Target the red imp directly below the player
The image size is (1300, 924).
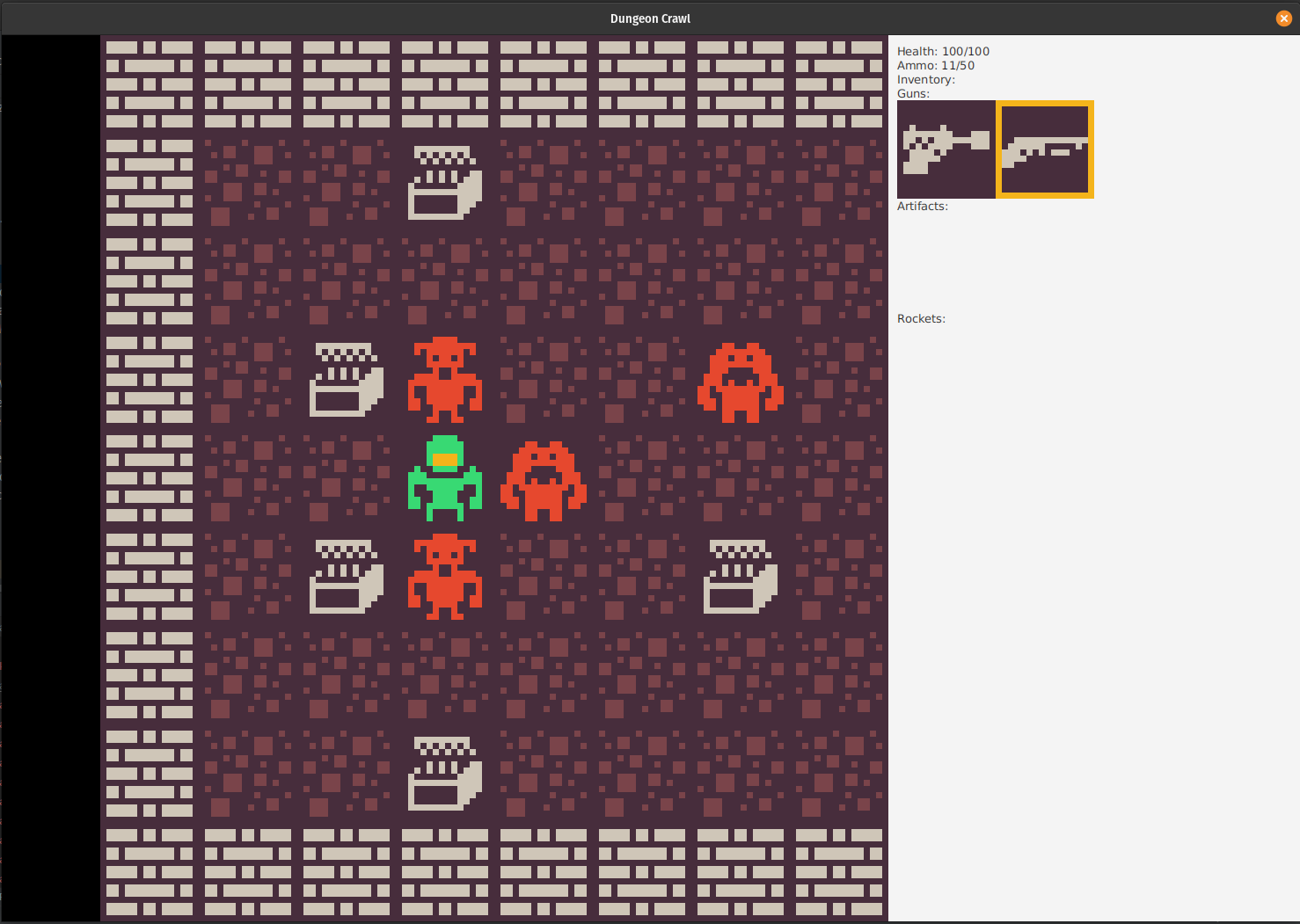(445, 577)
